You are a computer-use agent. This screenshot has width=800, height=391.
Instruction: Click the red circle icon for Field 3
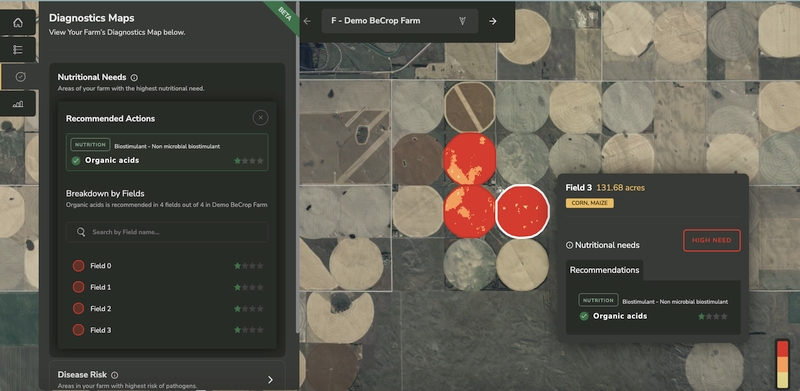click(x=78, y=330)
